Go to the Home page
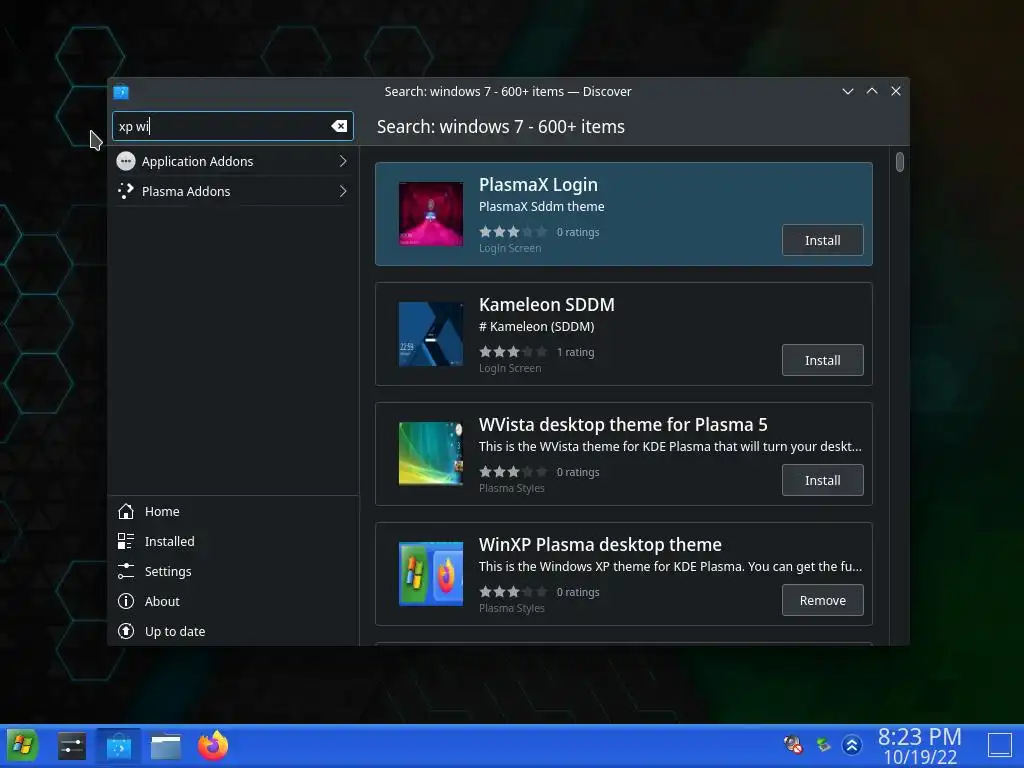This screenshot has width=1024, height=768. click(x=233, y=511)
